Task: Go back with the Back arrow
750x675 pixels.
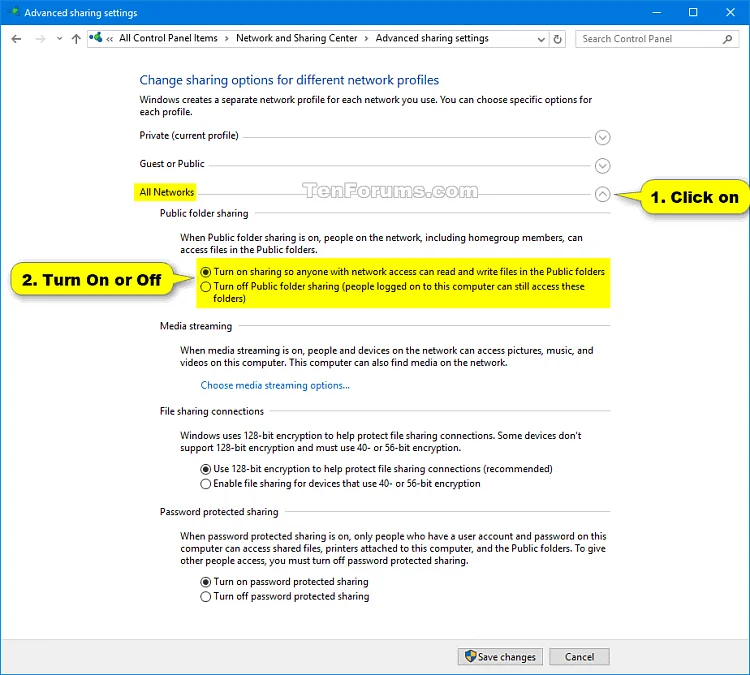Action: pos(16,39)
